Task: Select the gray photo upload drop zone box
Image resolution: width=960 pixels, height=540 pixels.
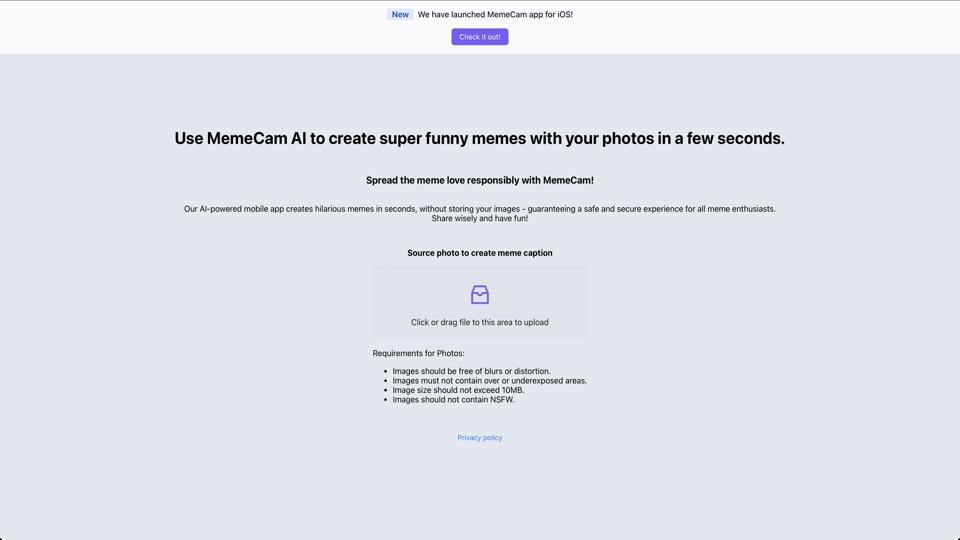Action: point(479,302)
